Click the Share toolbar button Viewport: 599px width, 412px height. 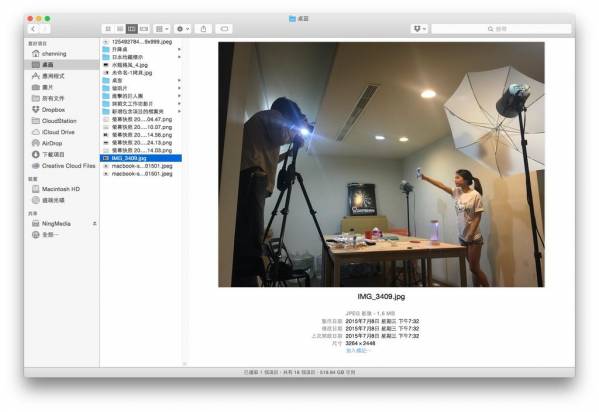[204, 29]
